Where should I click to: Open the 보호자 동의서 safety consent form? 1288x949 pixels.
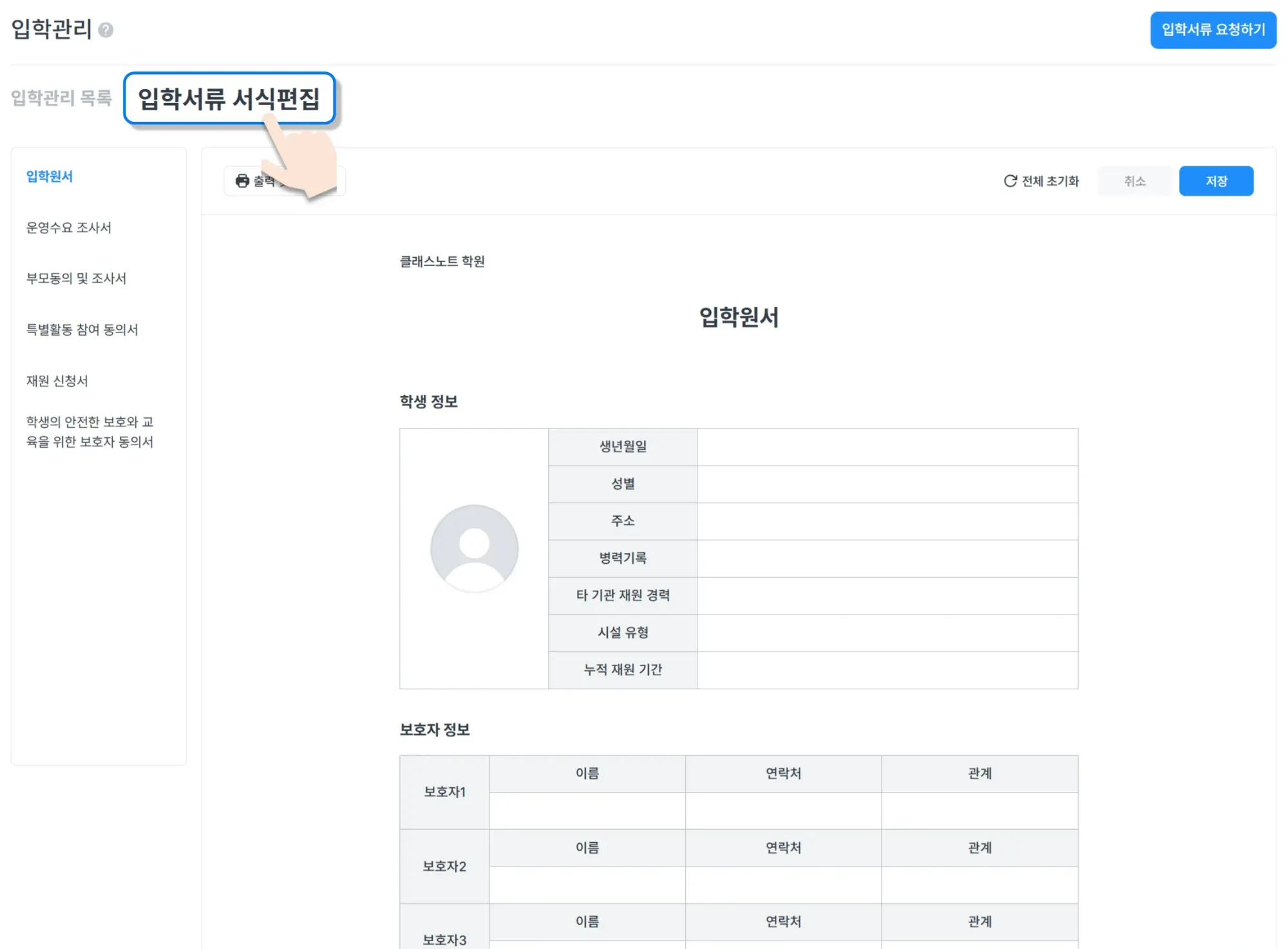pyautogui.click(x=90, y=432)
